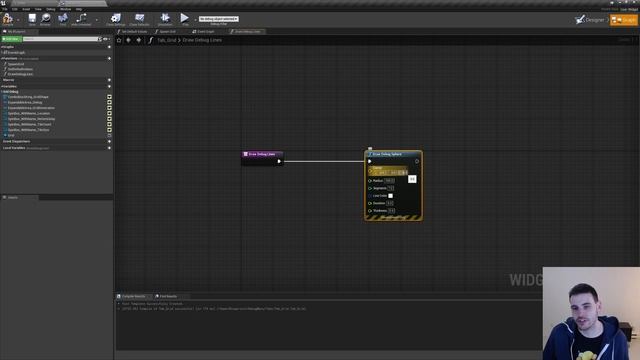The height and width of the screenshot is (360, 640).
Task: Toggle the closed eye of the Grid variable
Action: [x=109, y=135]
